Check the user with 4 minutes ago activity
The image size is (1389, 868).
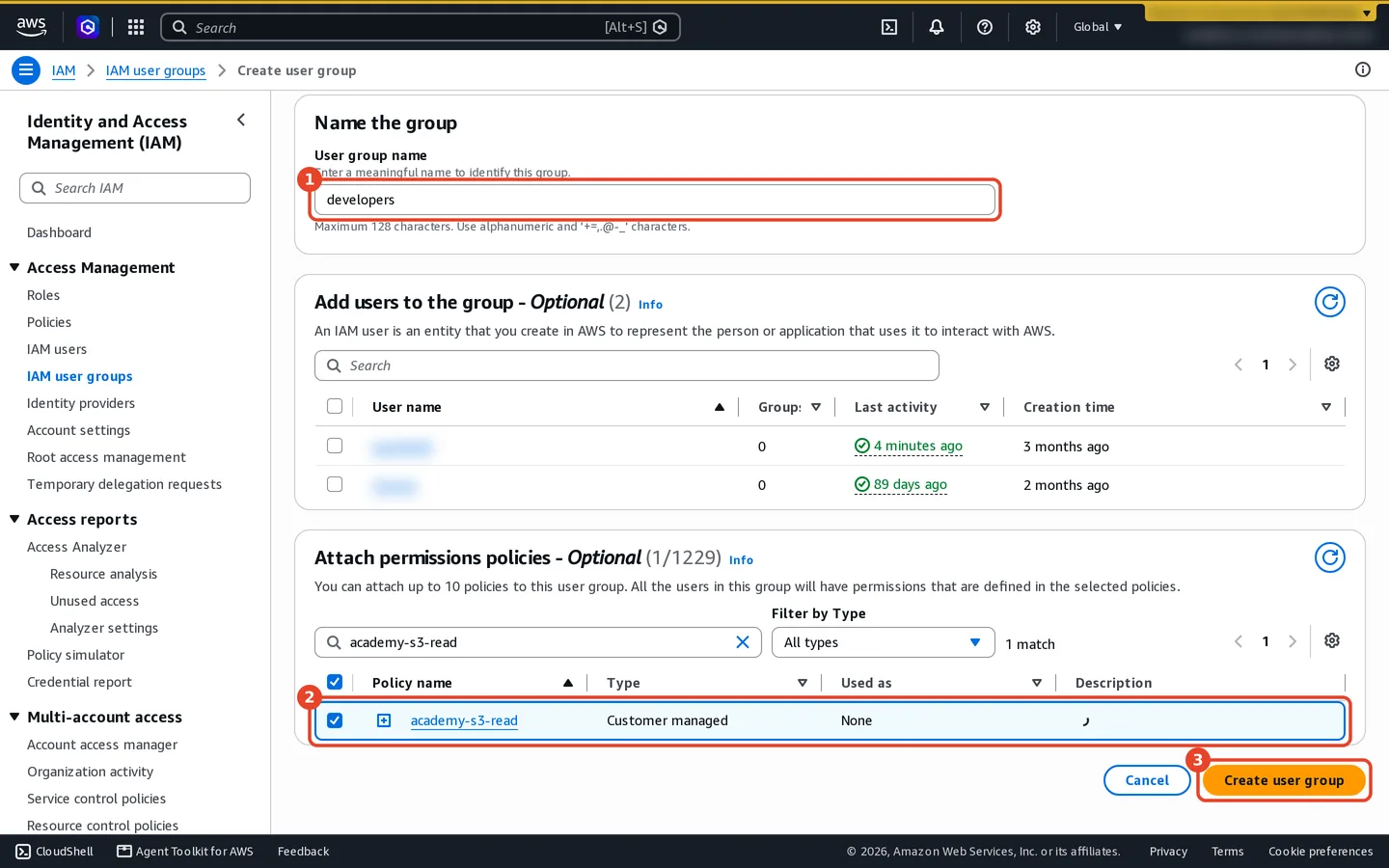335,446
